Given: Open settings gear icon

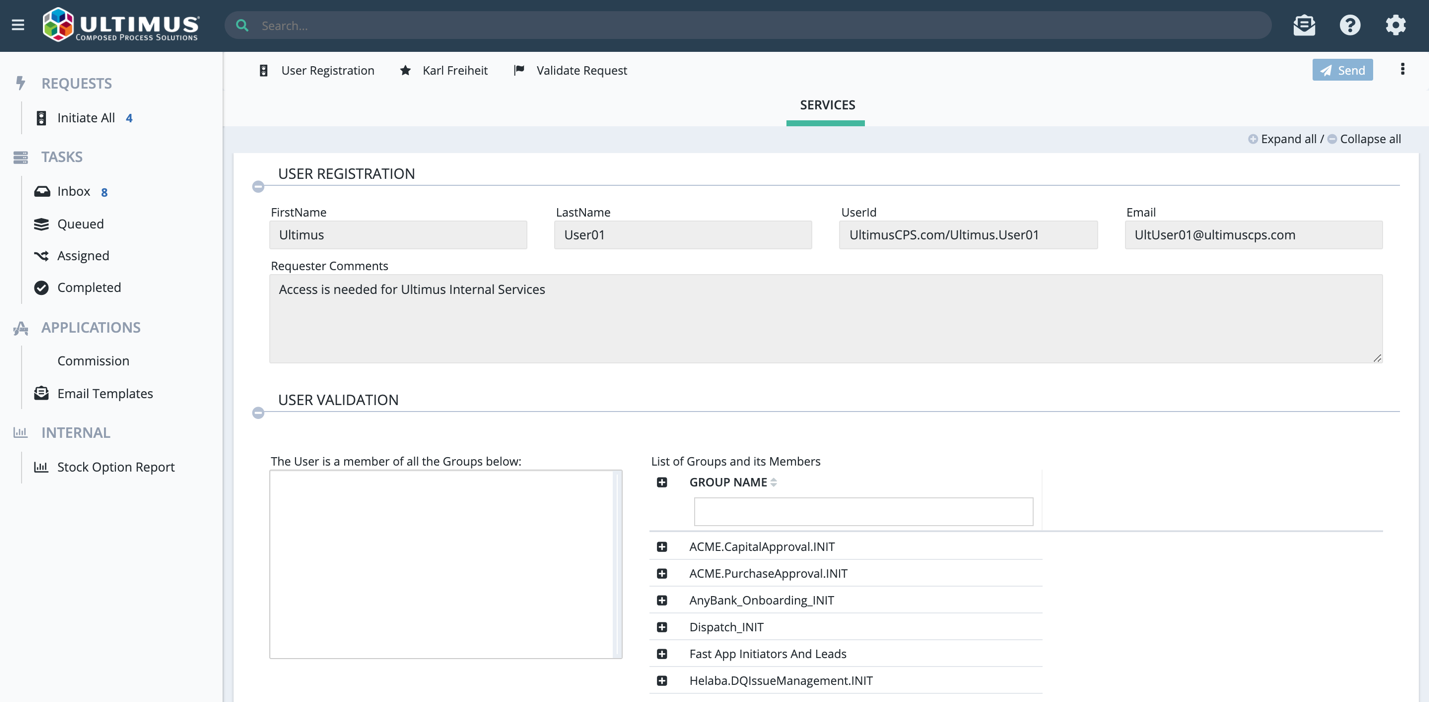Looking at the screenshot, I should coord(1396,25).
